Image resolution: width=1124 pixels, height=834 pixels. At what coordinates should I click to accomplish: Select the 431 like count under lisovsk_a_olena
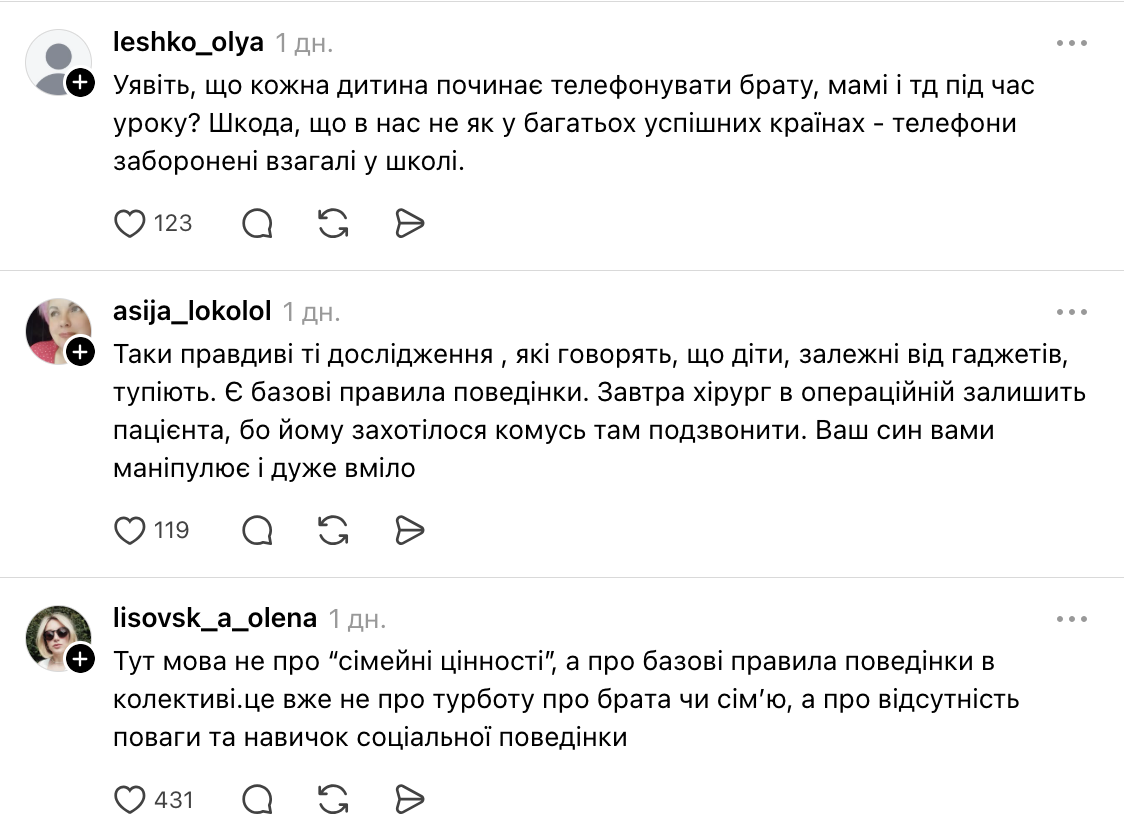pyautogui.click(x=172, y=800)
